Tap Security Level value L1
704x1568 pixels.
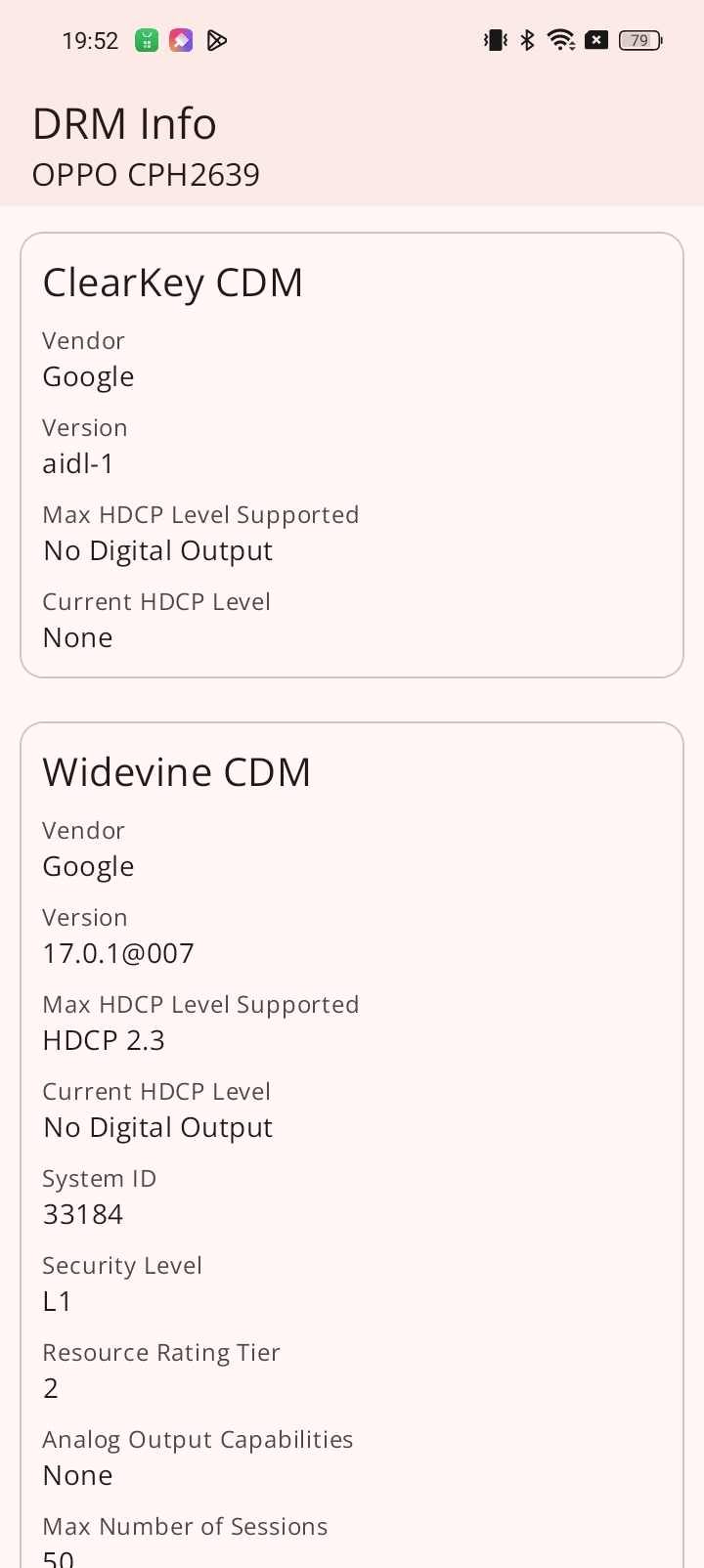[x=58, y=1301]
